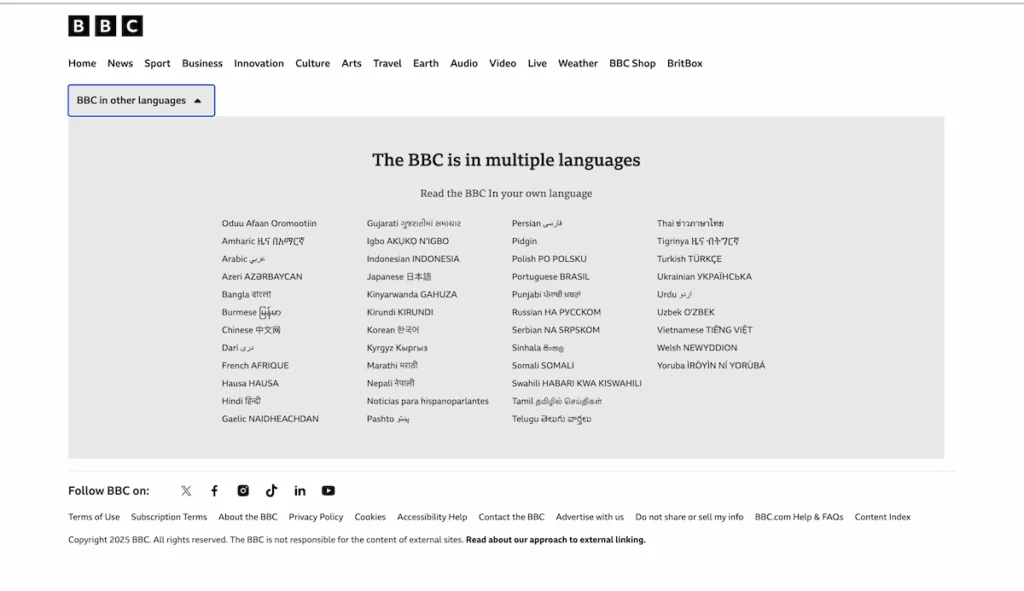Image resolution: width=1024 pixels, height=591 pixels.
Task: Go to the Sport tab
Action: tap(157, 63)
